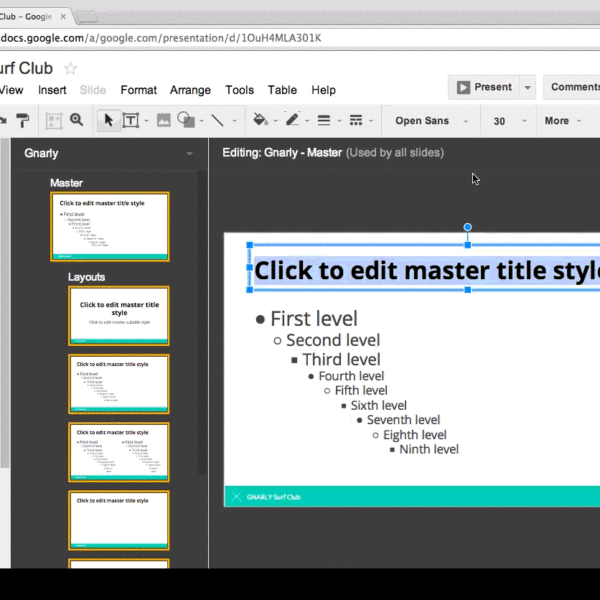Expand the Gnarly theme dropdown
Screen dimensions: 600x600
(189, 154)
